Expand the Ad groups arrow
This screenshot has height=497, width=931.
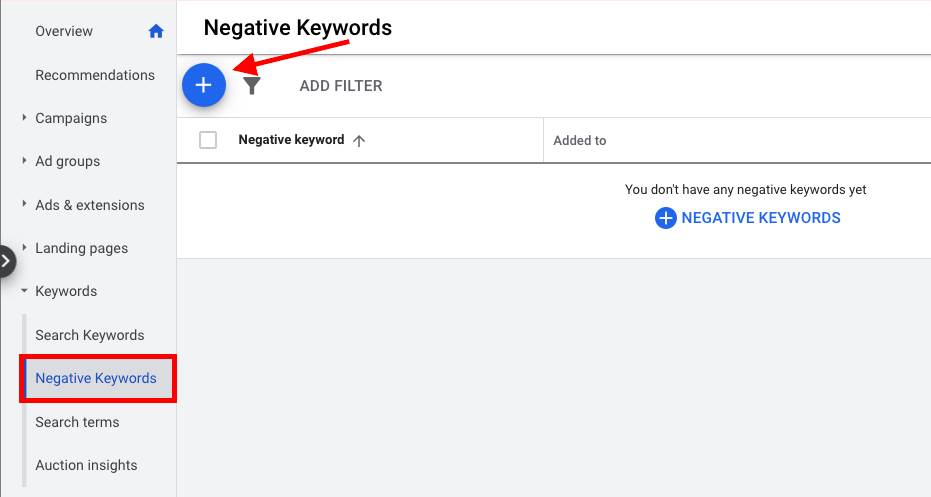24,160
